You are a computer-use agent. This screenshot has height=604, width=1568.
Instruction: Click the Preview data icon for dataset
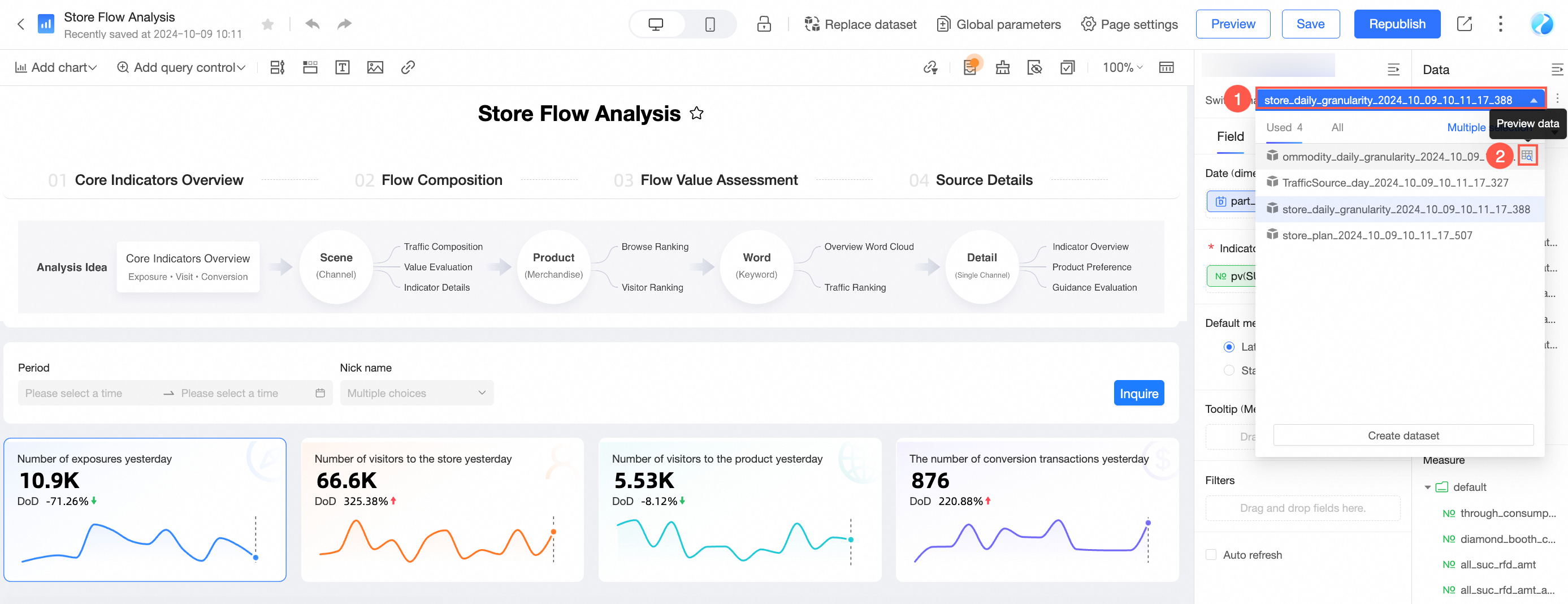click(x=1527, y=156)
